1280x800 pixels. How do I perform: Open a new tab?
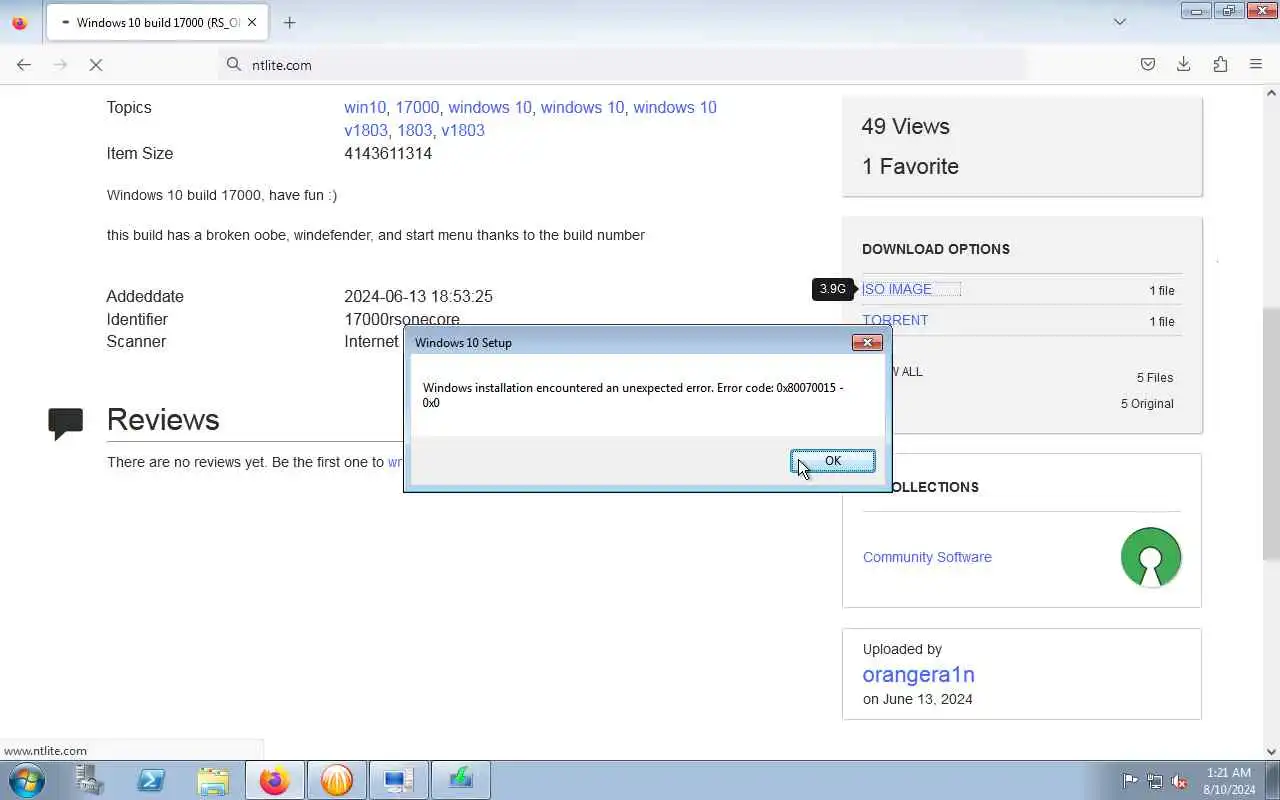(x=289, y=22)
